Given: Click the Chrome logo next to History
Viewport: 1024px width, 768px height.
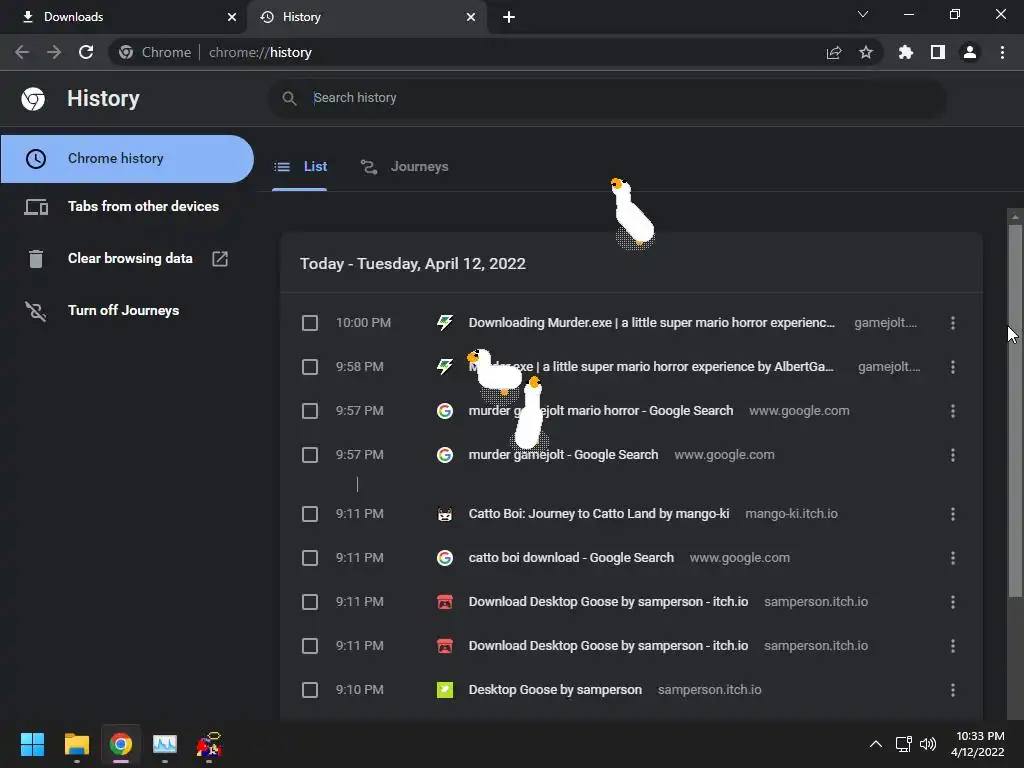Looking at the screenshot, I should coord(33,99).
